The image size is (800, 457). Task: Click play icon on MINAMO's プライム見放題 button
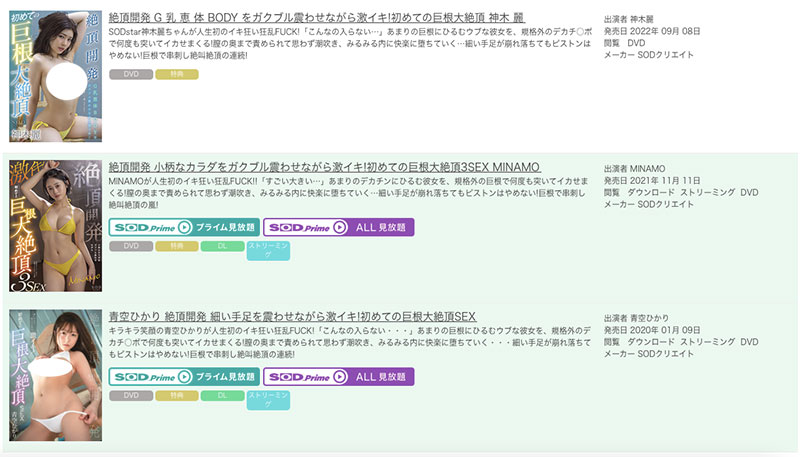(x=183, y=227)
